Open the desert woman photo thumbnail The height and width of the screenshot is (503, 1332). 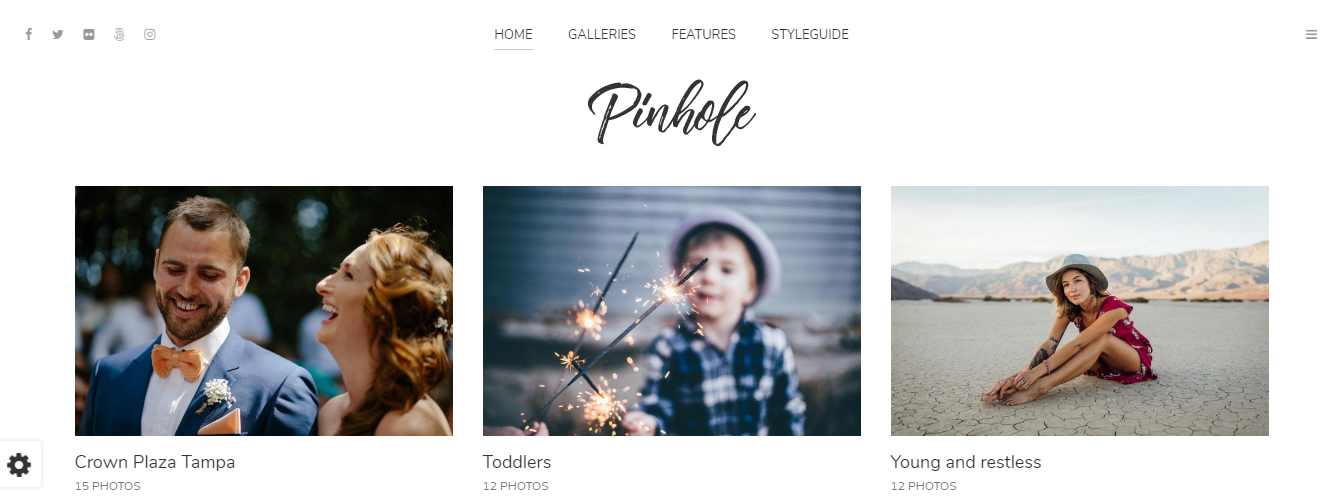tap(1080, 311)
